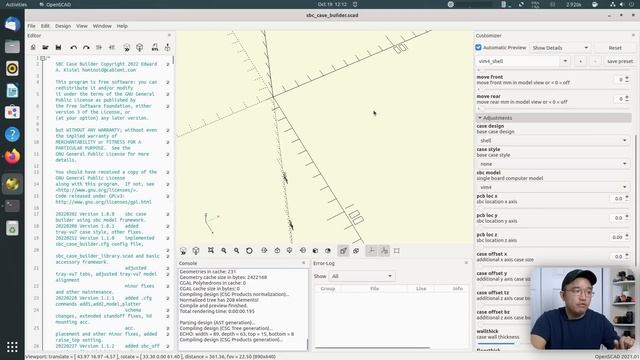Click the Reset button in Customizer
This screenshot has width=640, height=360.
tap(615, 48)
